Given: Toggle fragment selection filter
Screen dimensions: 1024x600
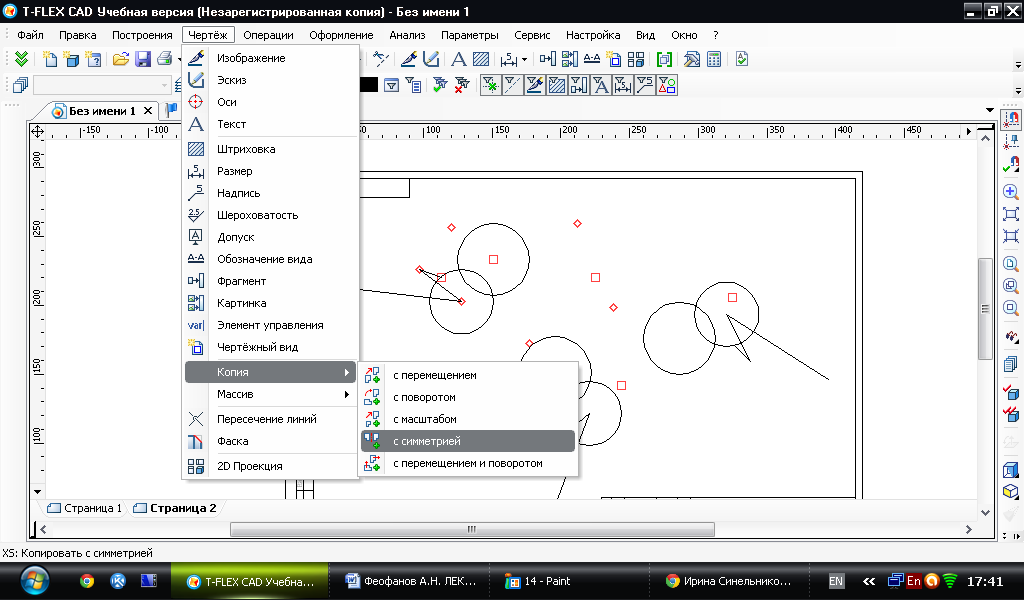Looking at the screenshot, I should tap(579, 85).
